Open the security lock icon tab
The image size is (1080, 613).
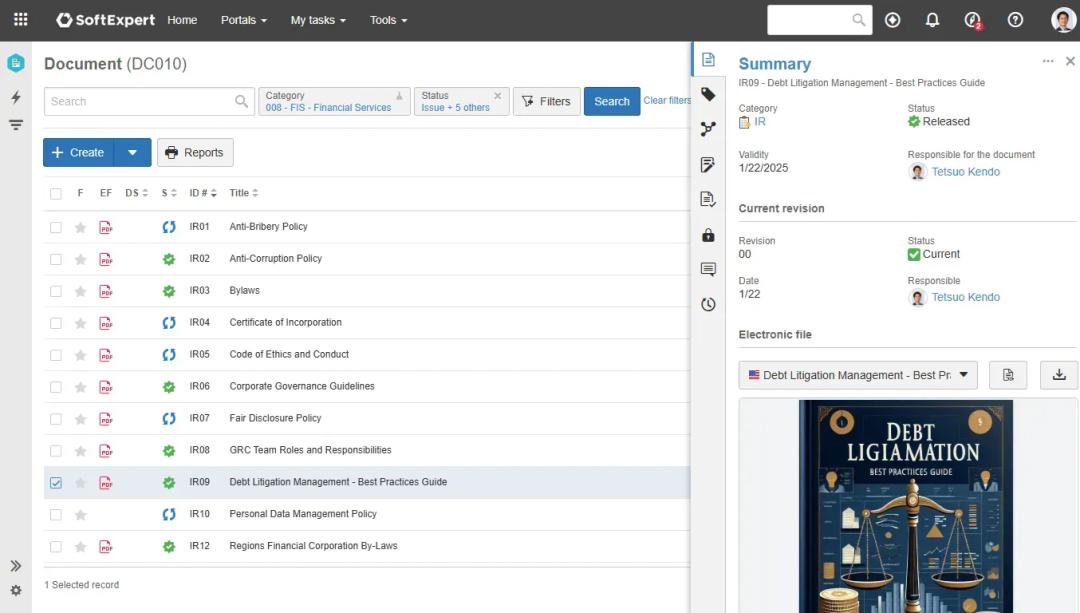coord(708,235)
